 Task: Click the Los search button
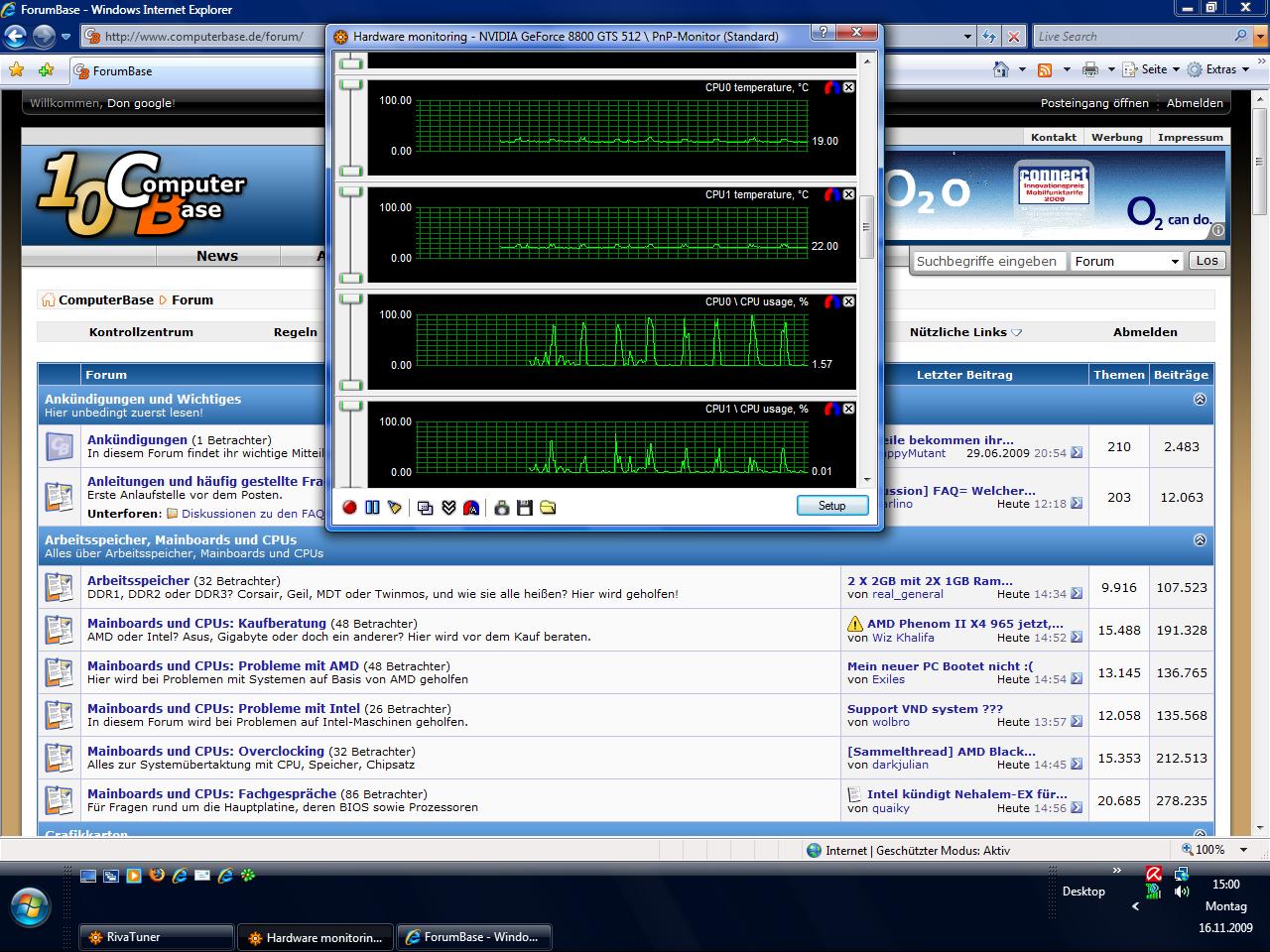click(1206, 261)
